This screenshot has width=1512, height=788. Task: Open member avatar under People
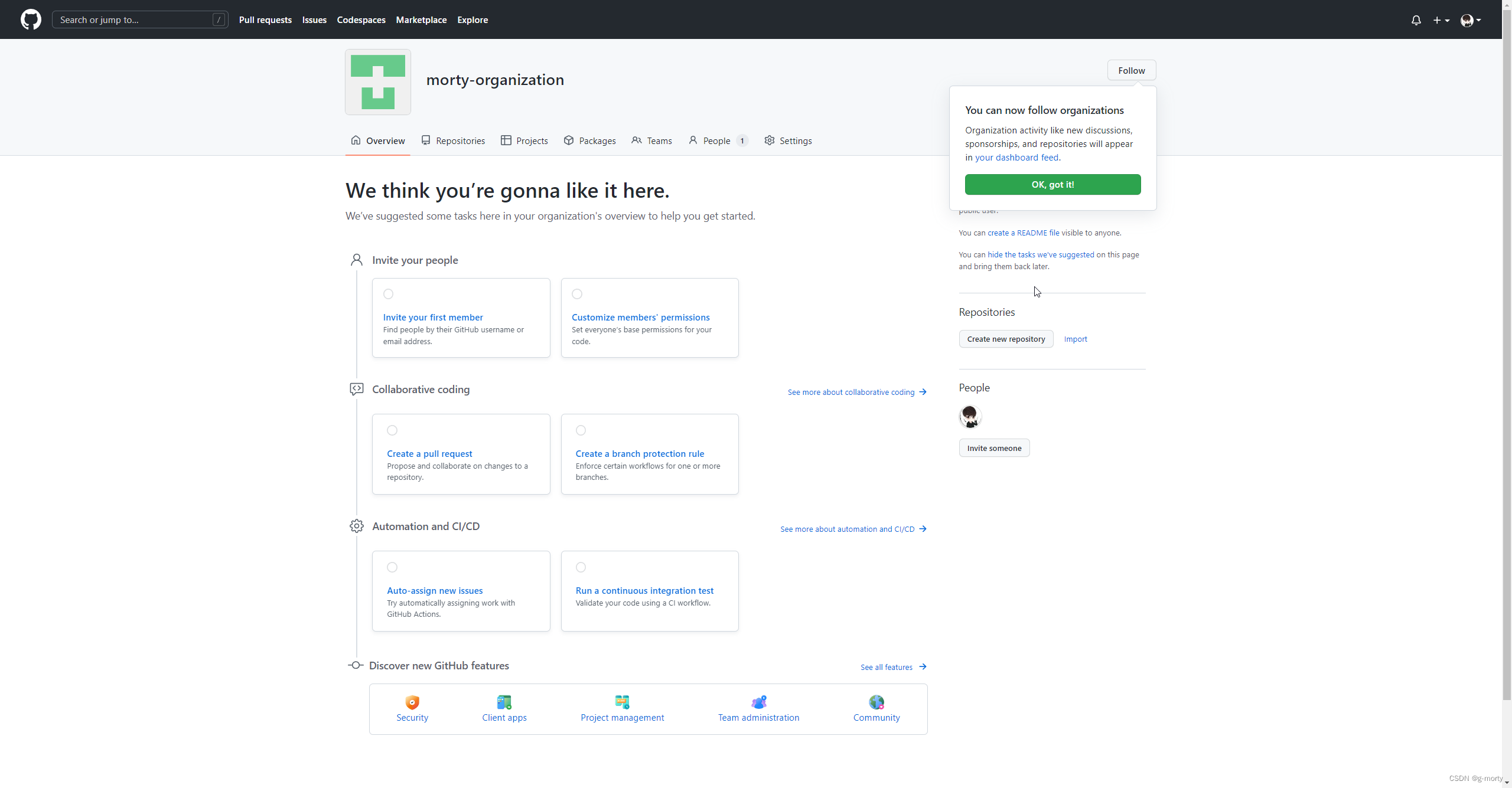click(970, 417)
